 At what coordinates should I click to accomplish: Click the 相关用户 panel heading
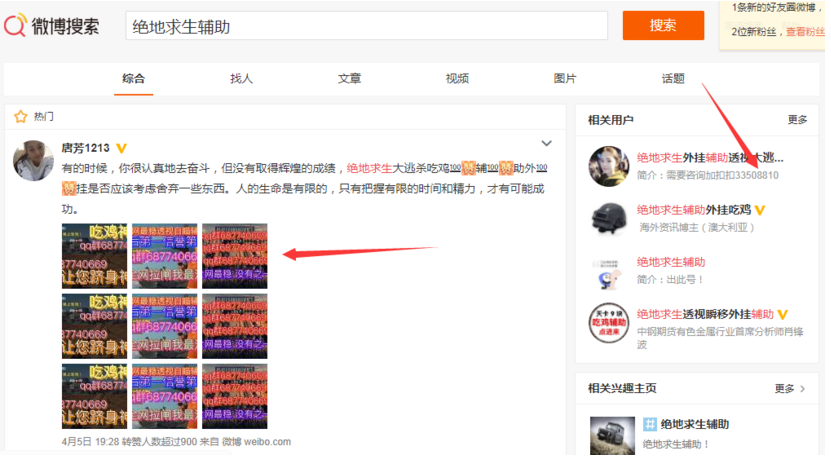point(611,120)
